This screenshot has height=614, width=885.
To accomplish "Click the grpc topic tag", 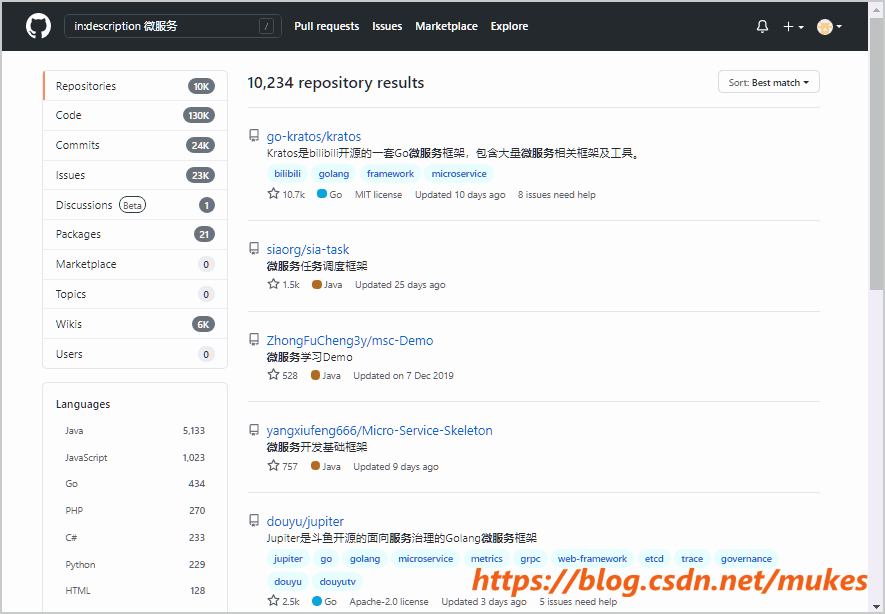I will tap(530, 559).
